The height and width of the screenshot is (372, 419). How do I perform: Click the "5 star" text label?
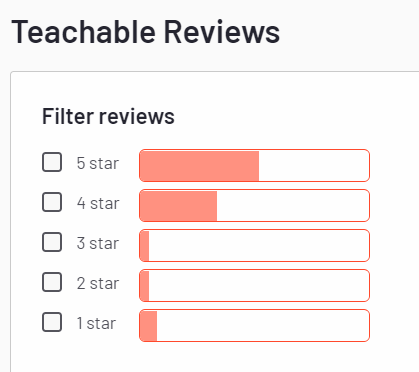(x=98, y=163)
